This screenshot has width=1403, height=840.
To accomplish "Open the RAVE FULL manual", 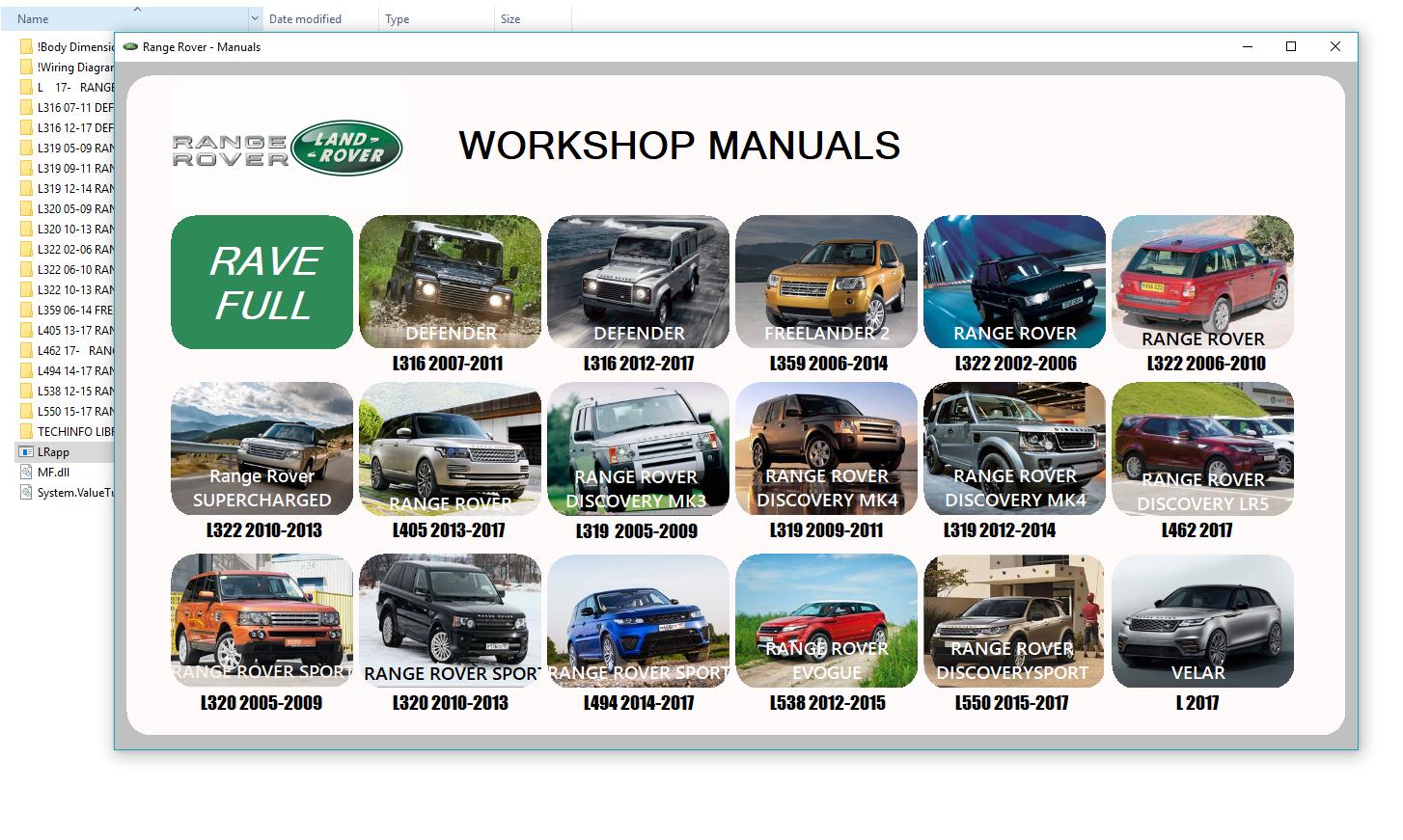I will 261,282.
